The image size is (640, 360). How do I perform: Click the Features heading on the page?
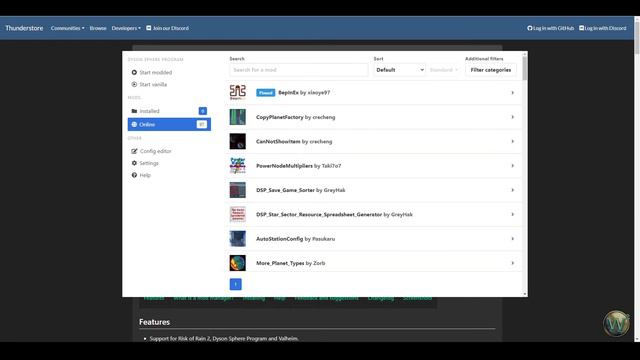(154, 322)
